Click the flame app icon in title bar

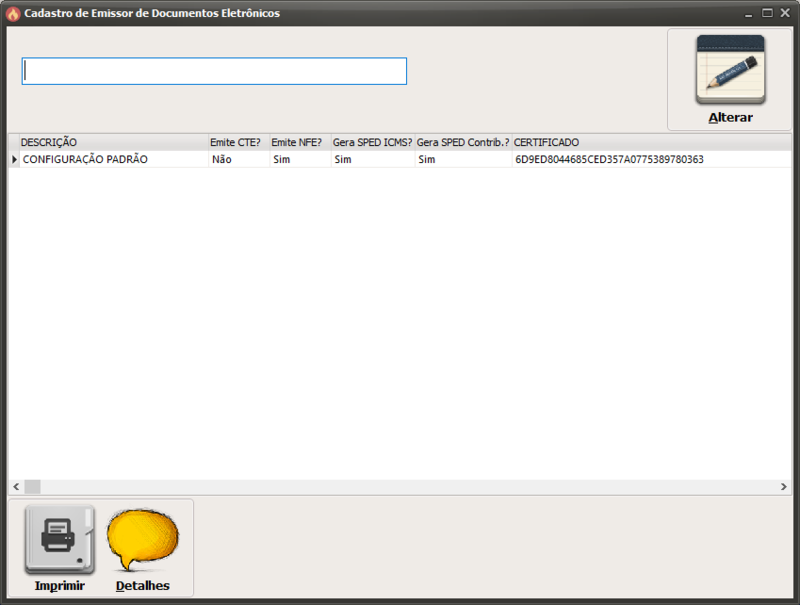(x=13, y=13)
